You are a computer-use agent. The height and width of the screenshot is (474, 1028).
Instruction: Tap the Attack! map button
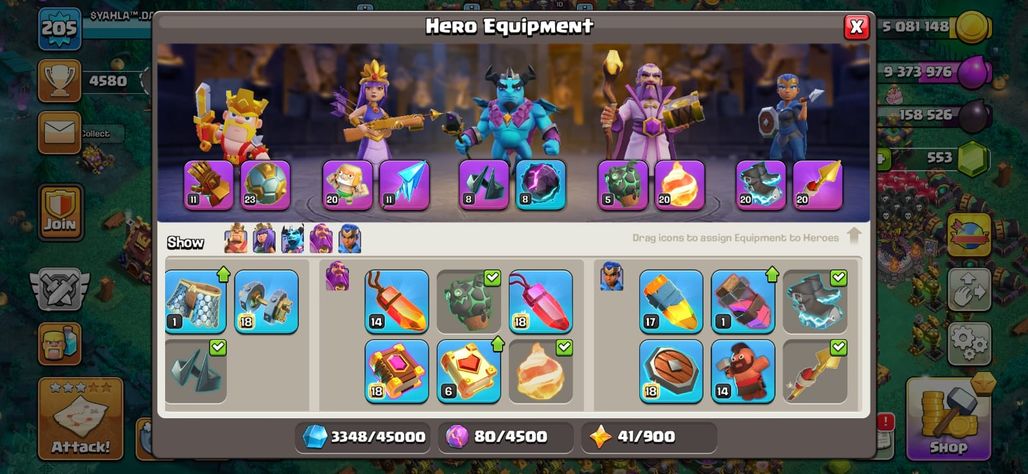[x=81, y=419]
